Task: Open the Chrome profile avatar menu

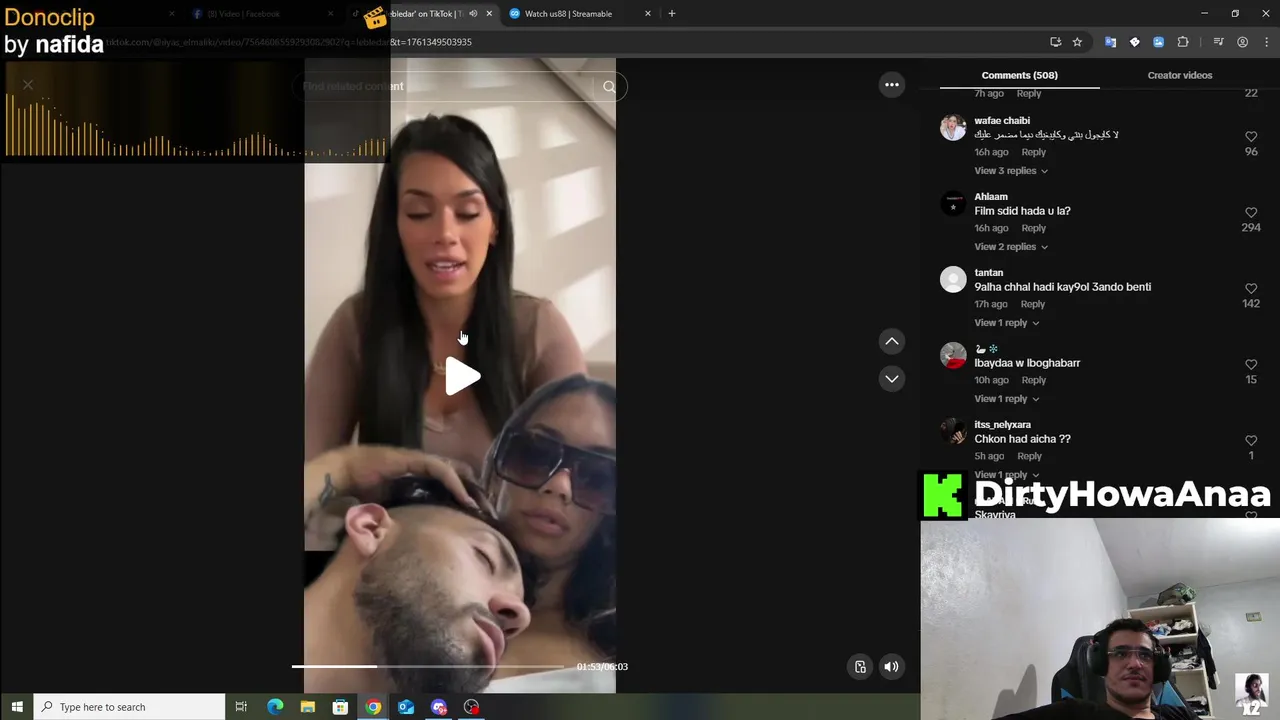Action: [1242, 42]
